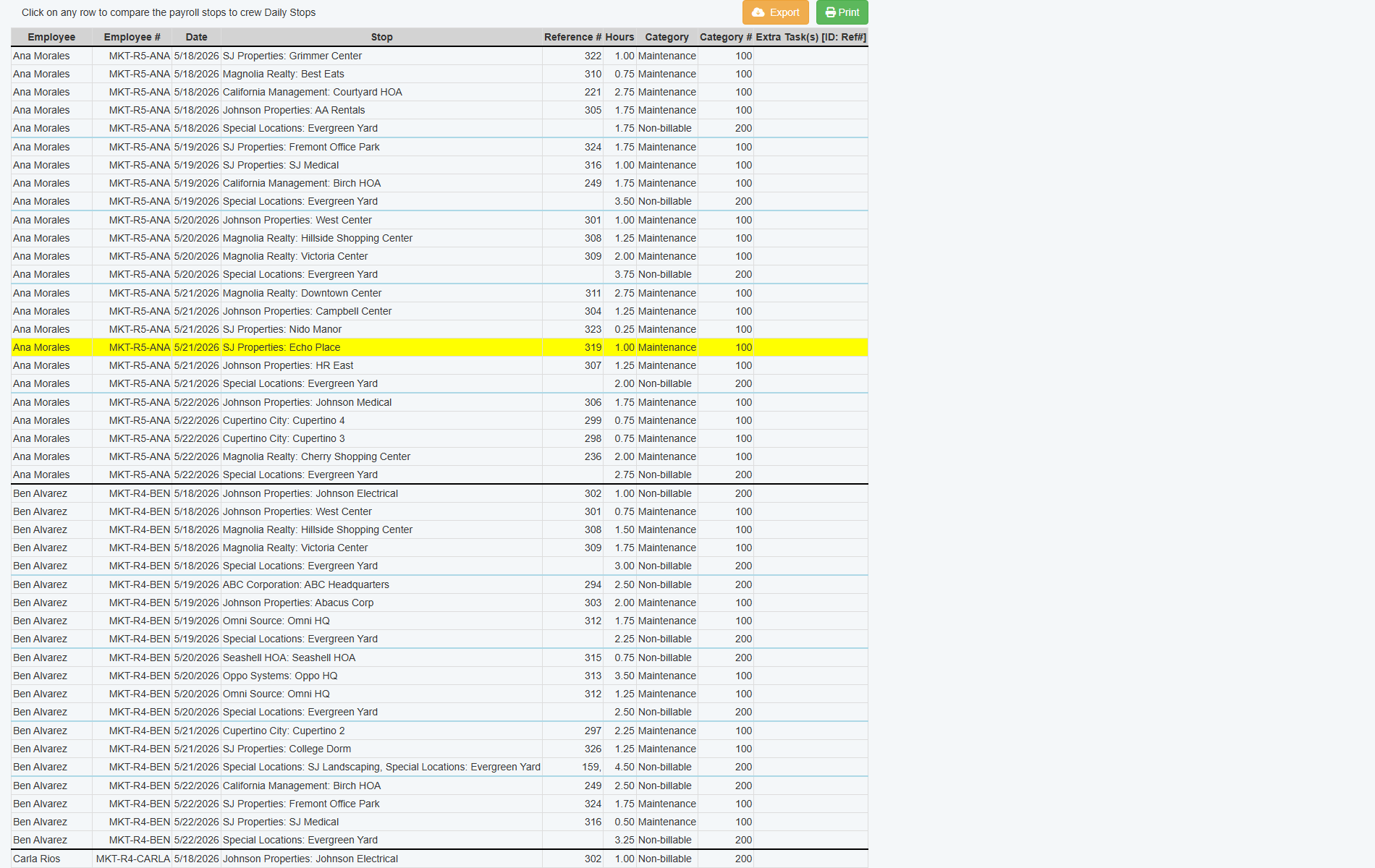Select the Cupertino City: Cupertino 3 row
The image size is (1375, 868).
tap(439, 438)
